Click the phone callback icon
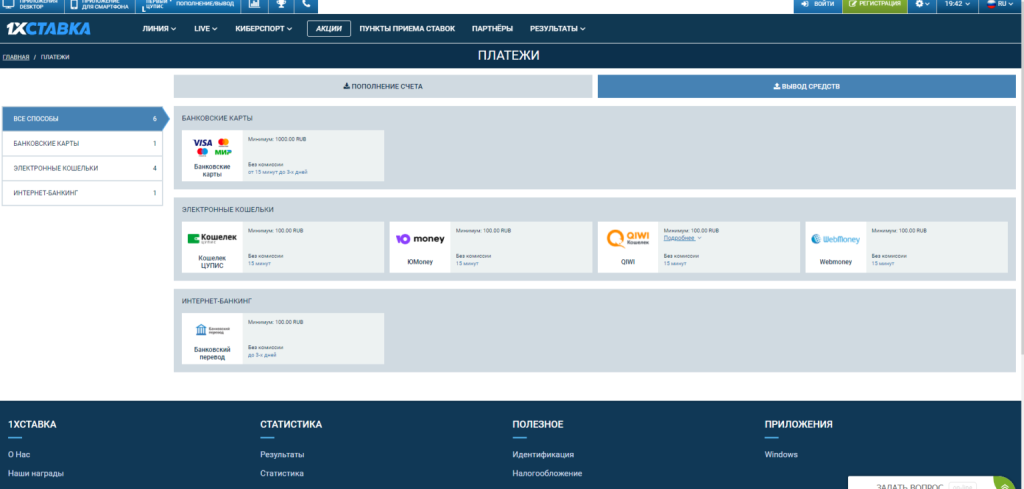 click(x=306, y=5)
